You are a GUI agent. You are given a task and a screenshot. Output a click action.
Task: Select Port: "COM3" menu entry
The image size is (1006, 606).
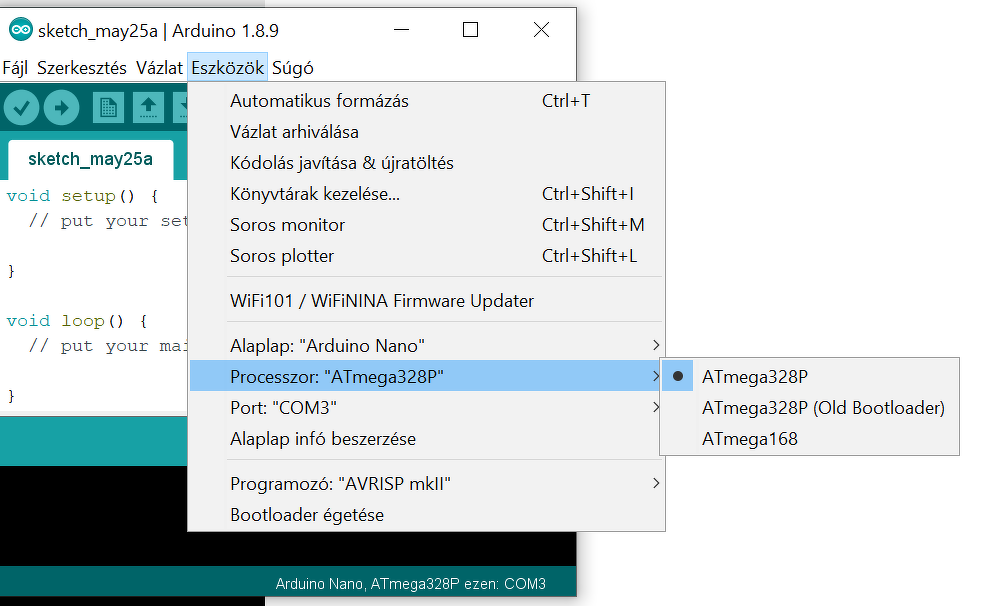tap(427, 408)
